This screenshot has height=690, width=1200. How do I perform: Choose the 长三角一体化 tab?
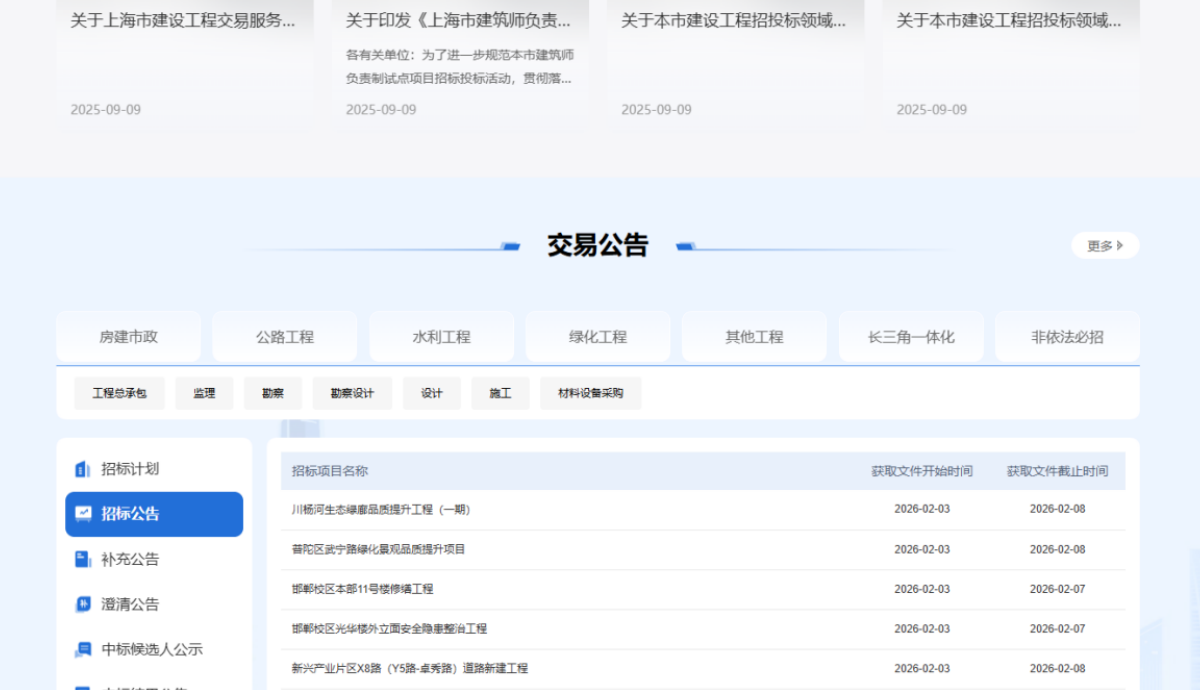click(x=911, y=337)
